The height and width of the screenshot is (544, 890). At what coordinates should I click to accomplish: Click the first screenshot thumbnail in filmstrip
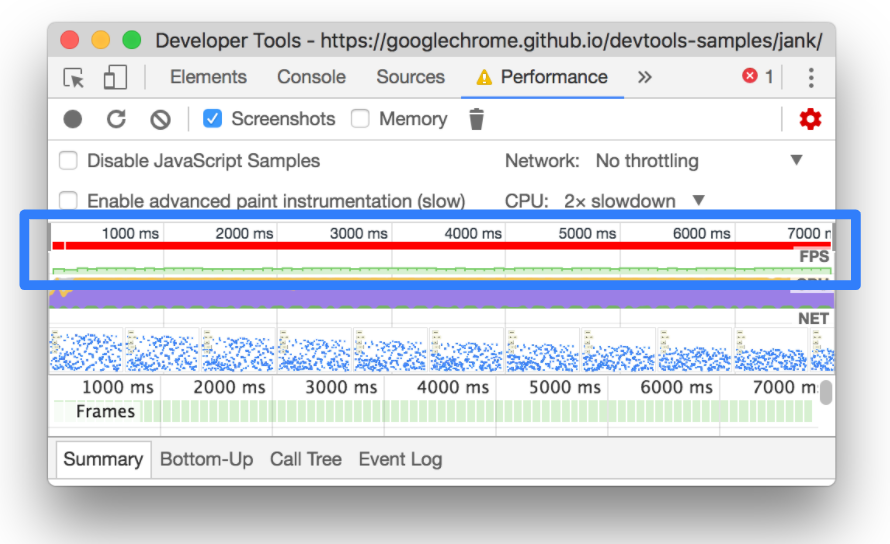[x=86, y=350]
